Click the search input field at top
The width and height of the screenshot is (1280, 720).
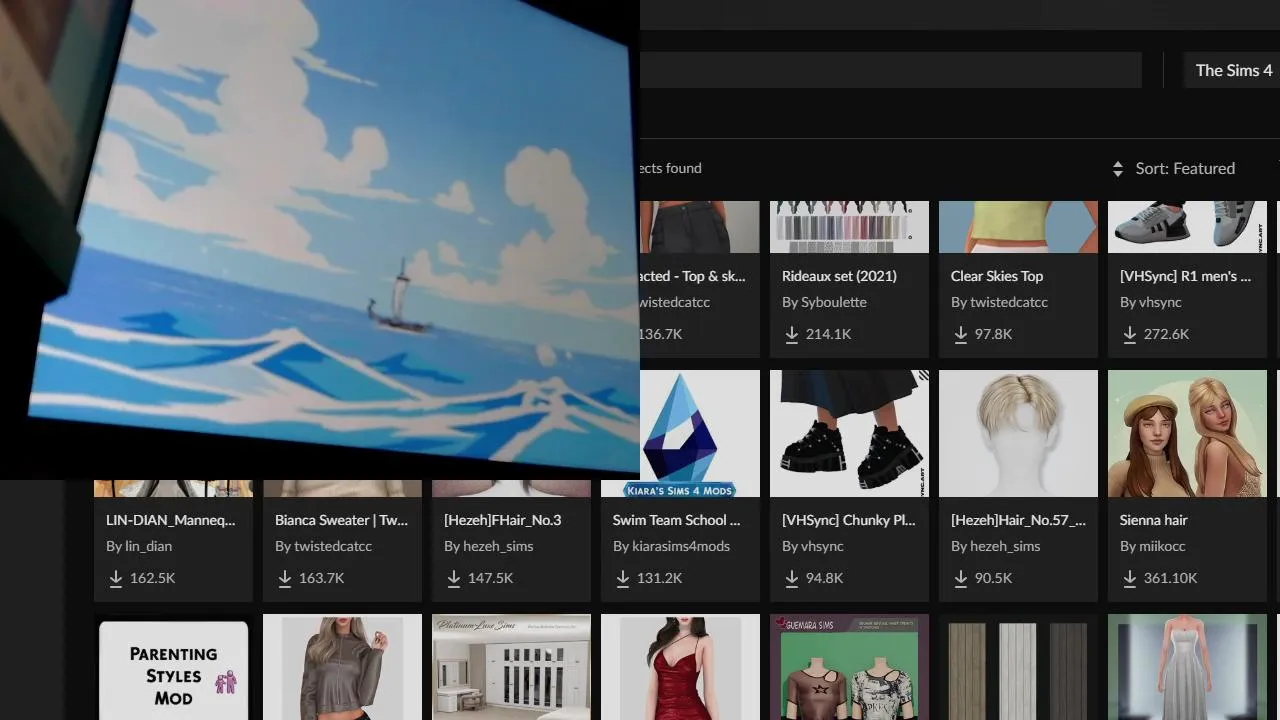coord(890,70)
